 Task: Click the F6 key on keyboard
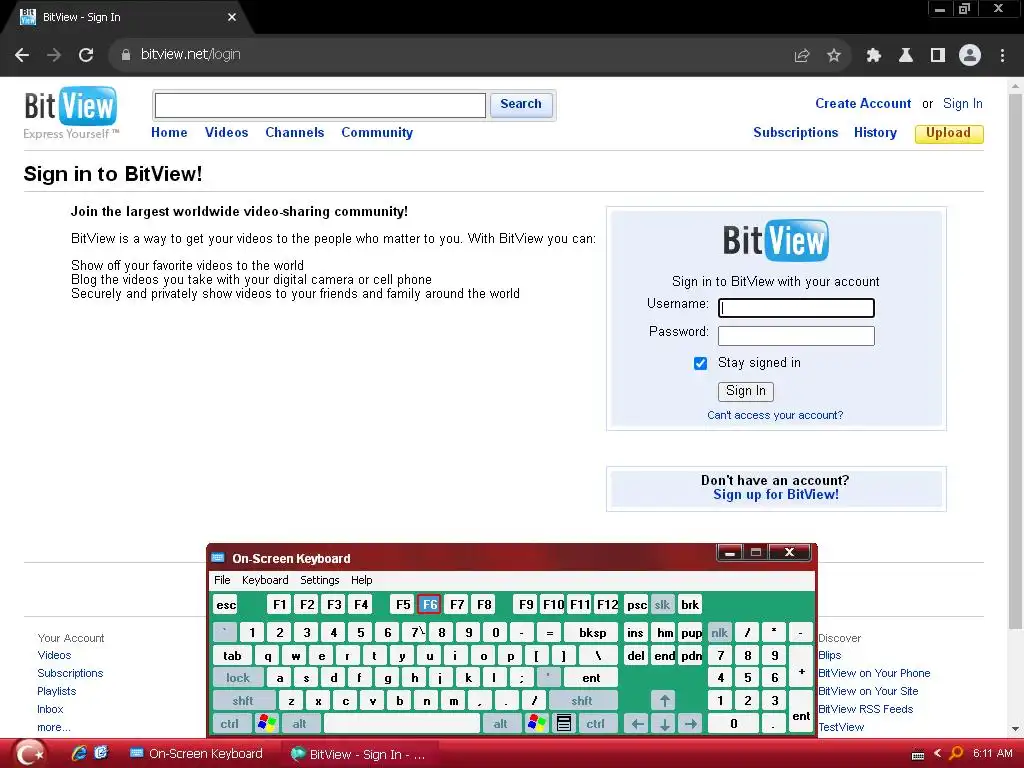[430, 605]
